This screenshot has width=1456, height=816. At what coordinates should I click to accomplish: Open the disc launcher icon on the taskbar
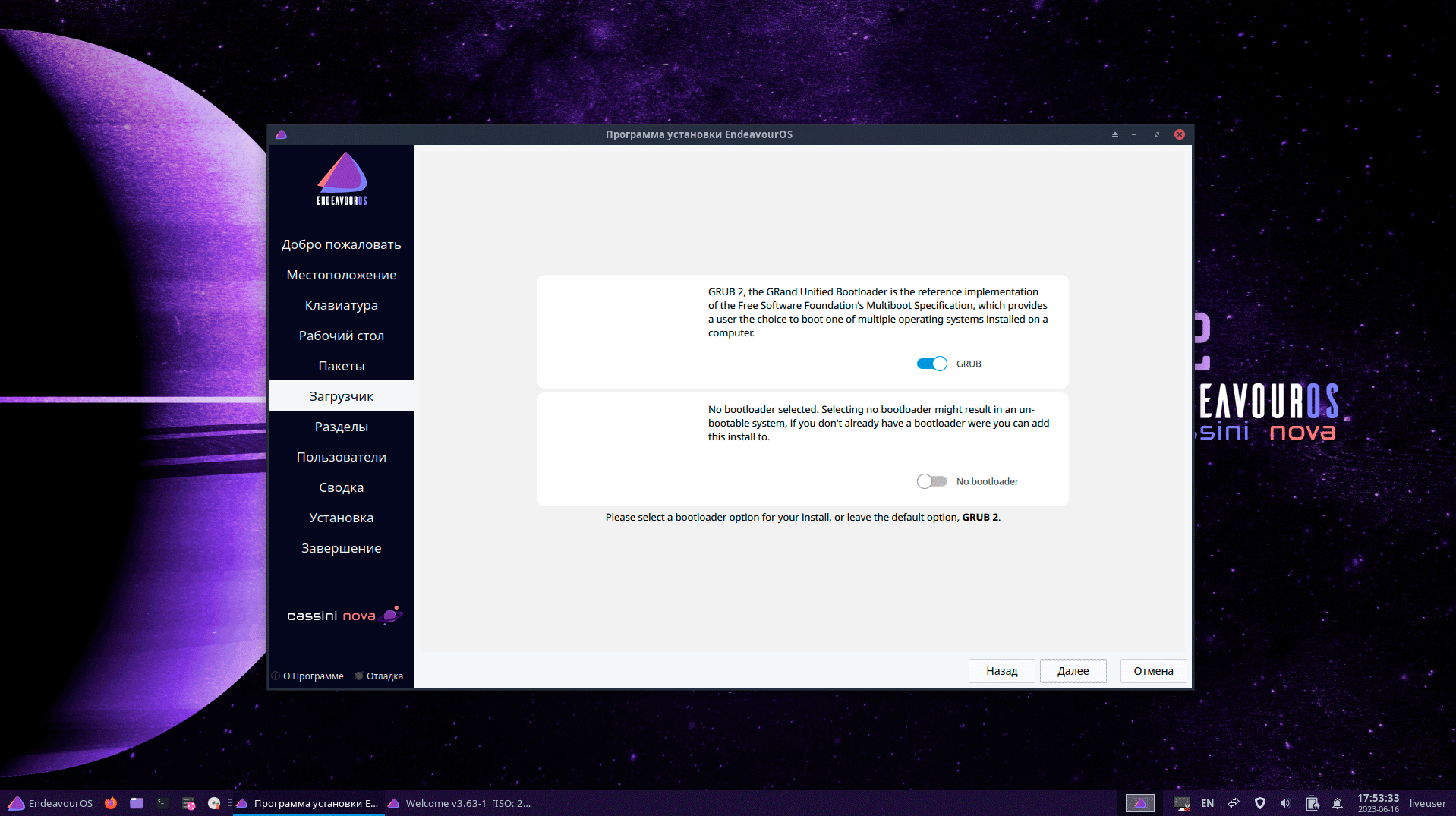pos(214,803)
